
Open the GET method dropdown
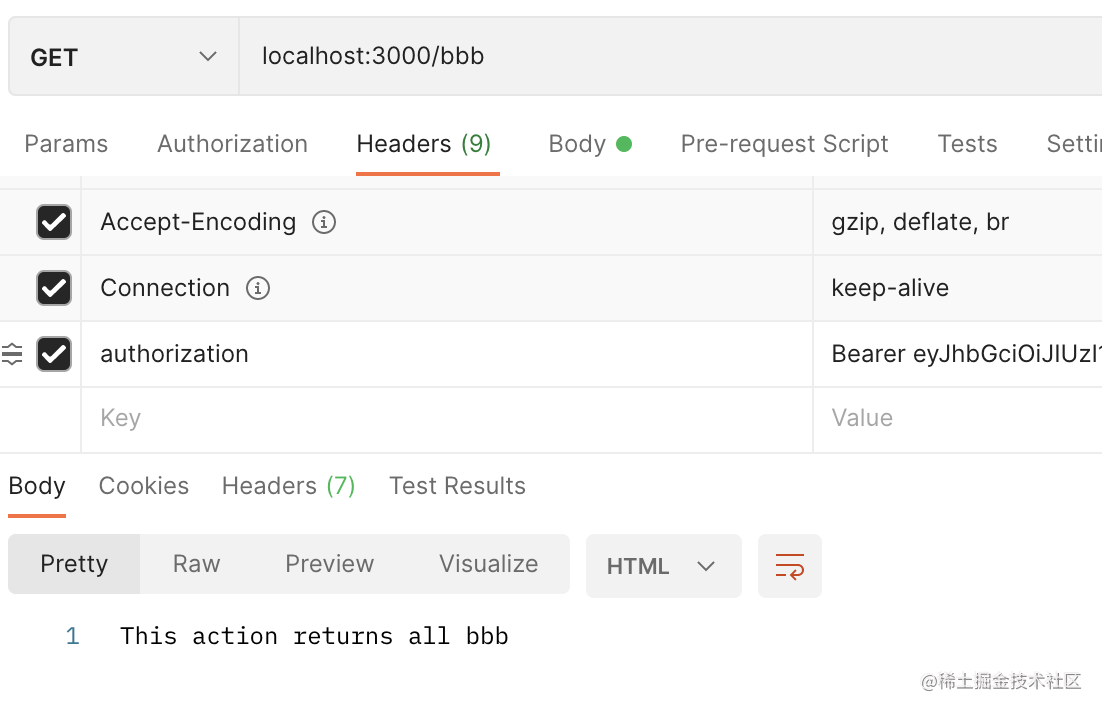coord(123,57)
